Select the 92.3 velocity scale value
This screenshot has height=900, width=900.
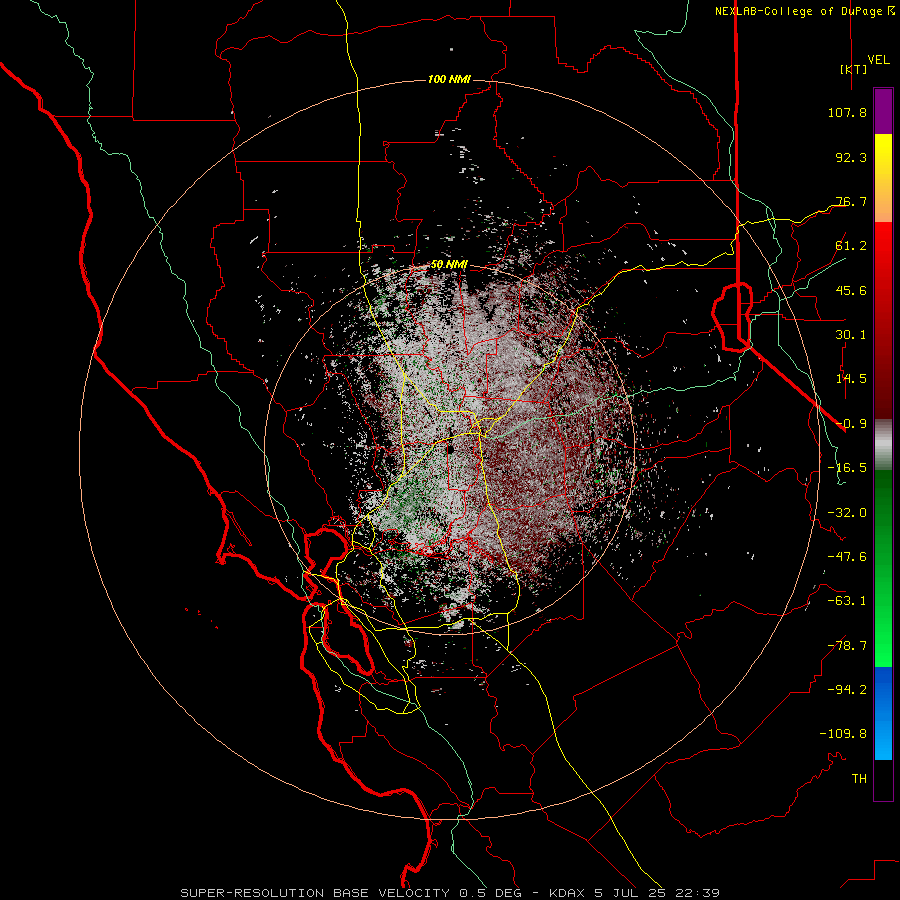pos(851,157)
